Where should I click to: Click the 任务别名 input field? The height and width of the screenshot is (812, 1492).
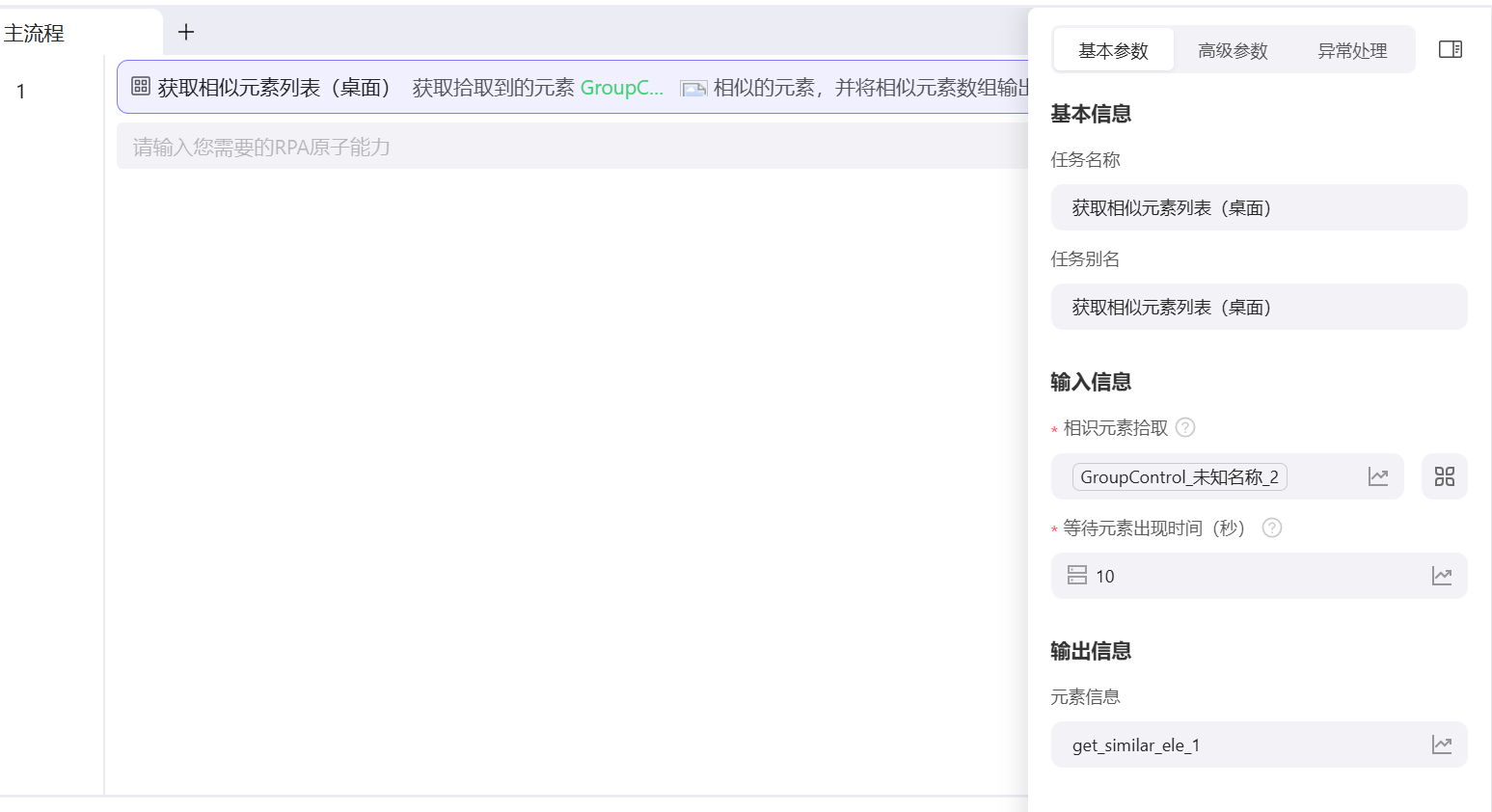[x=1259, y=307]
